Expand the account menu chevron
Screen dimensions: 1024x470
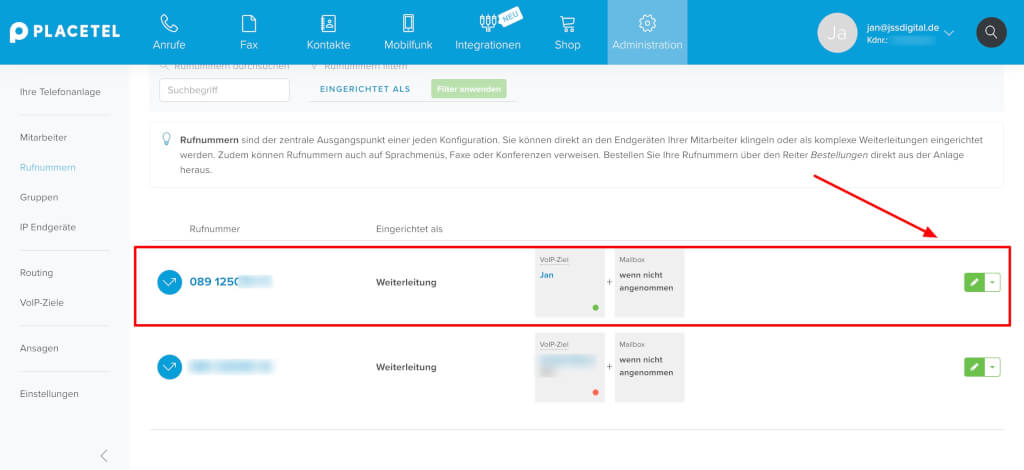point(950,33)
